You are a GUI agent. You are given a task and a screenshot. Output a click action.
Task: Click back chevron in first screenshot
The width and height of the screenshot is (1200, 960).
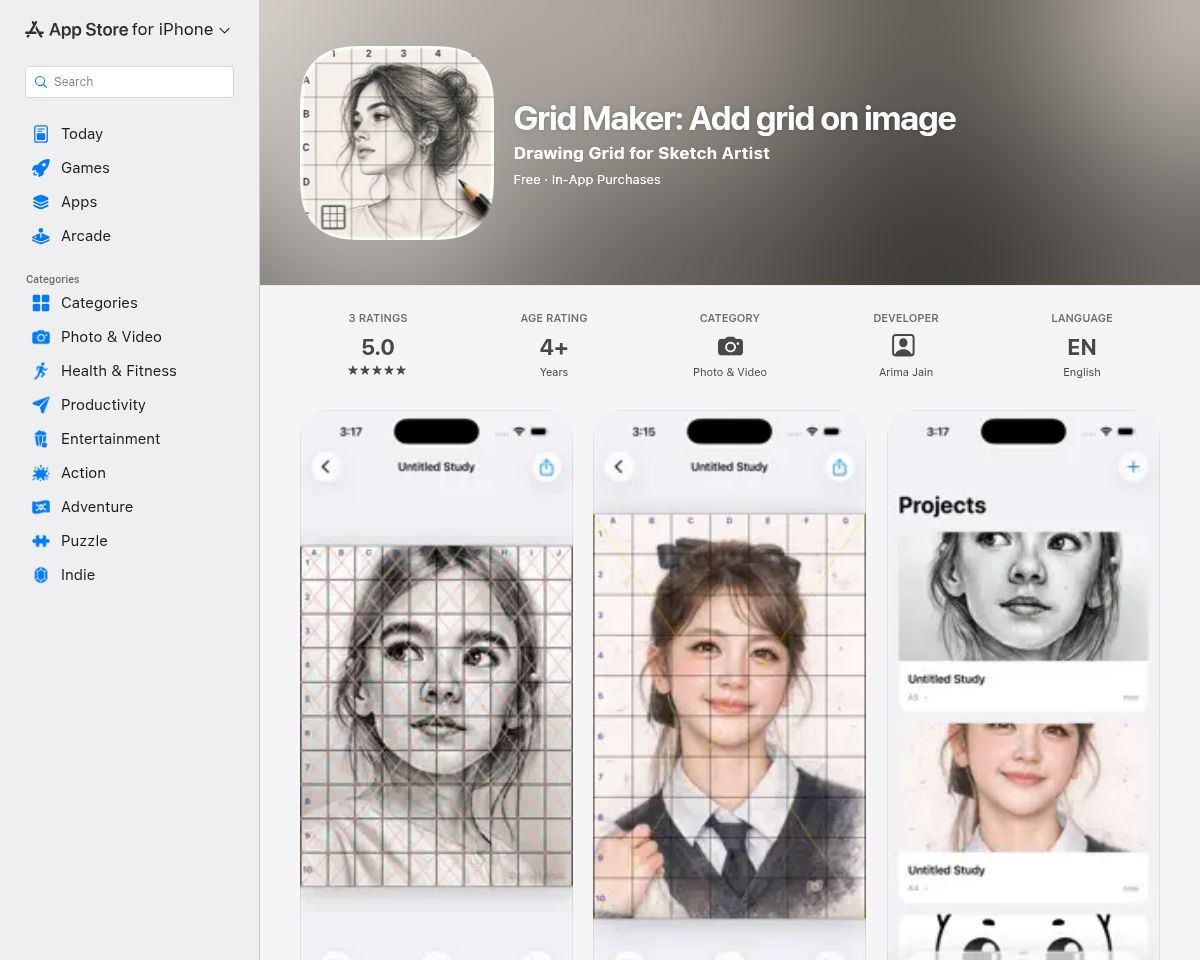click(326, 467)
